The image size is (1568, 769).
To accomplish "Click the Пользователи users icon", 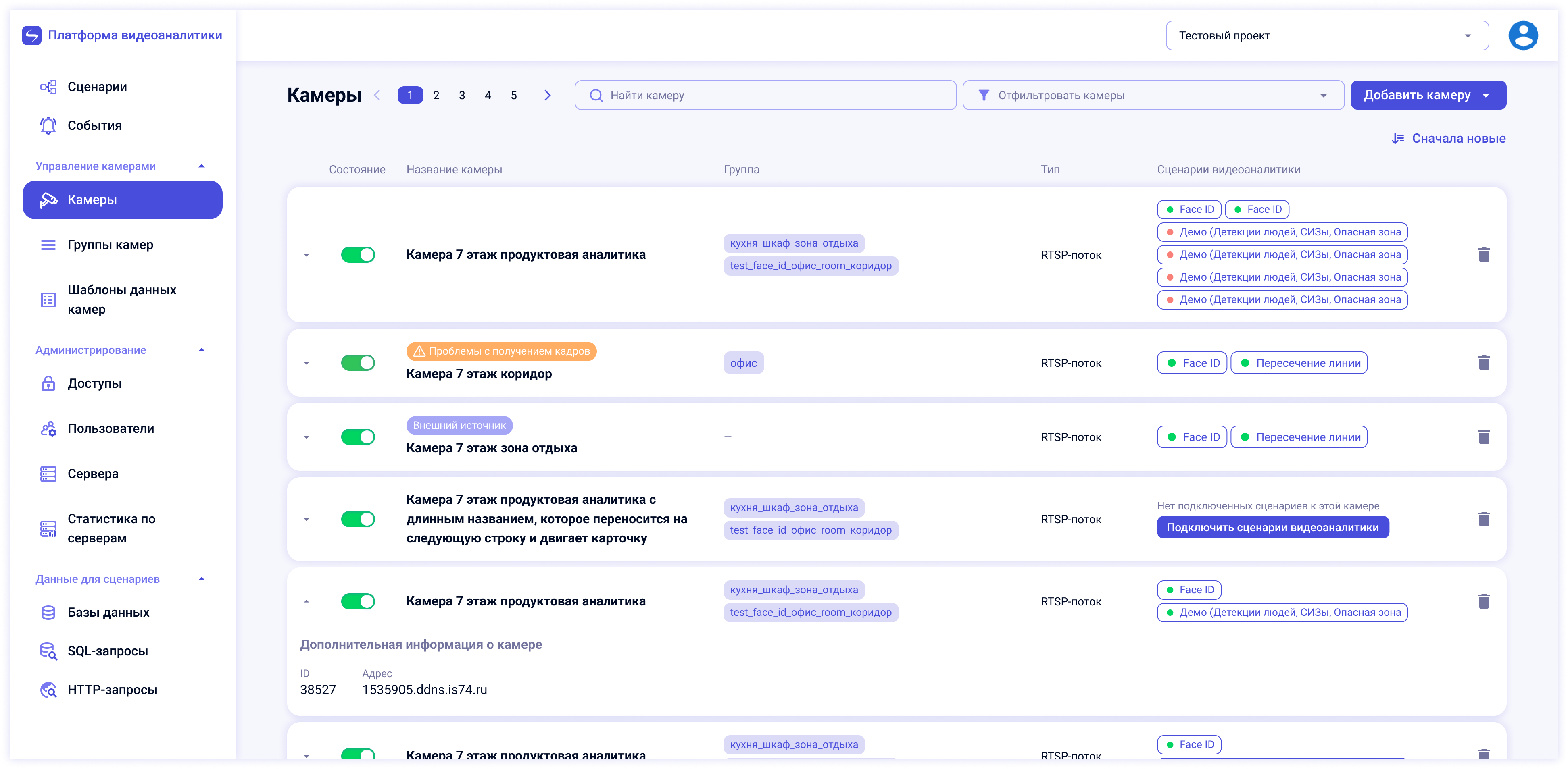I will [x=48, y=428].
